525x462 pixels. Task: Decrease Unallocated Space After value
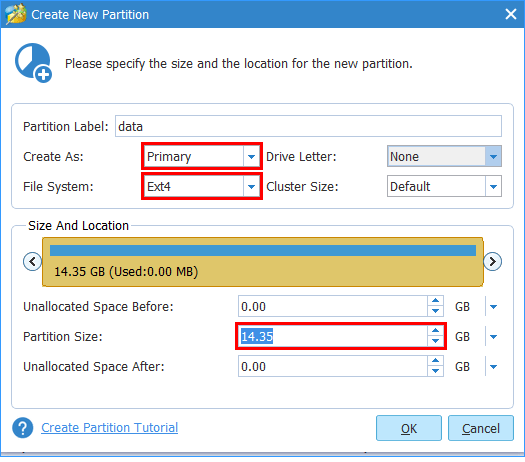[x=435, y=371]
